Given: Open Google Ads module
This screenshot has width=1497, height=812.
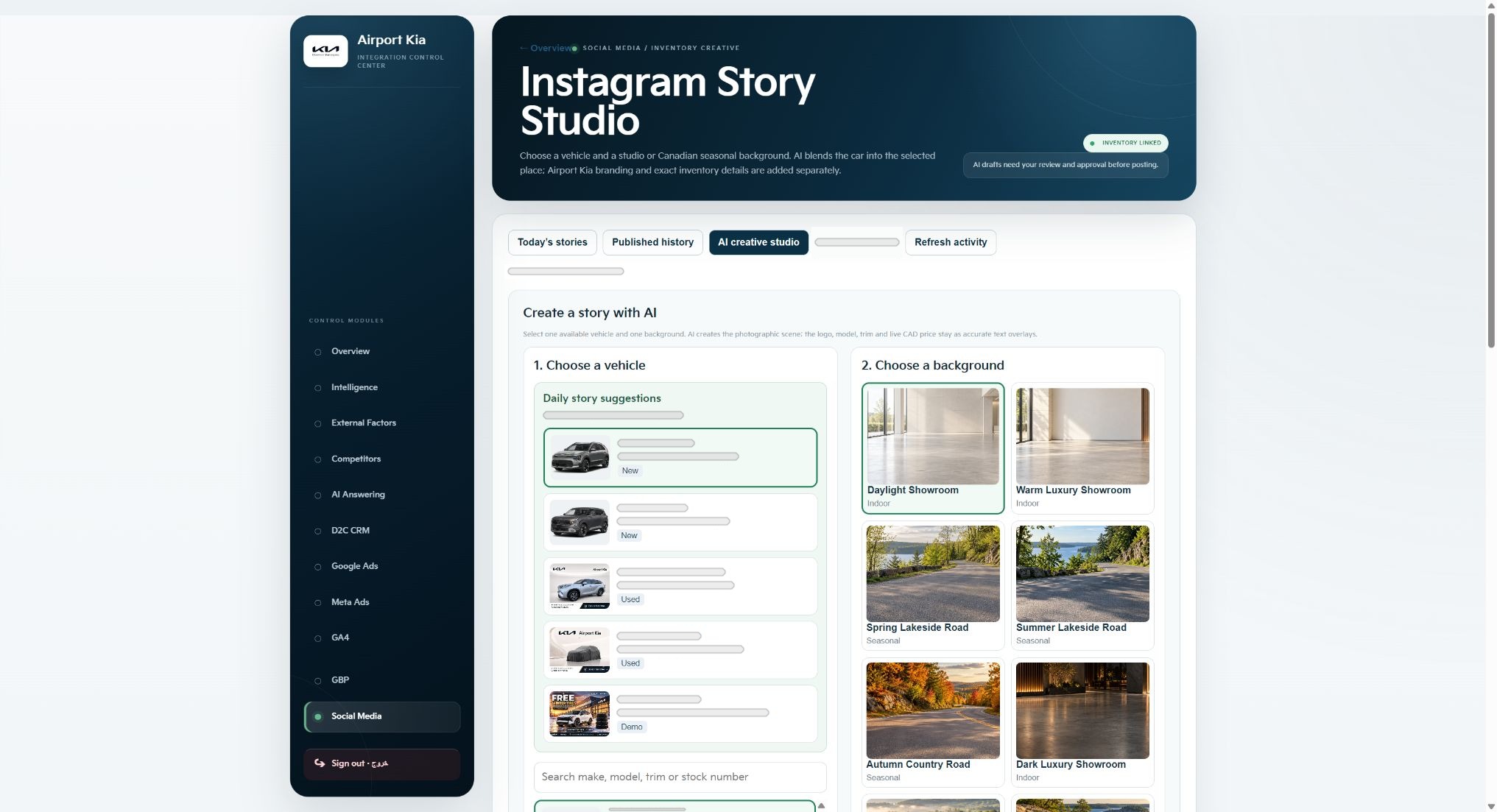Looking at the screenshot, I should pyautogui.click(x=381, y=567).
